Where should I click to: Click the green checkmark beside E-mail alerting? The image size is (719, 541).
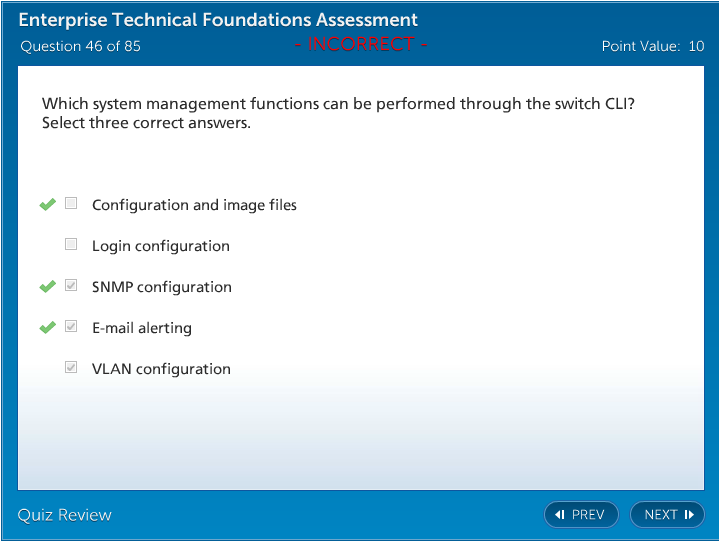[x=47, y=328]
